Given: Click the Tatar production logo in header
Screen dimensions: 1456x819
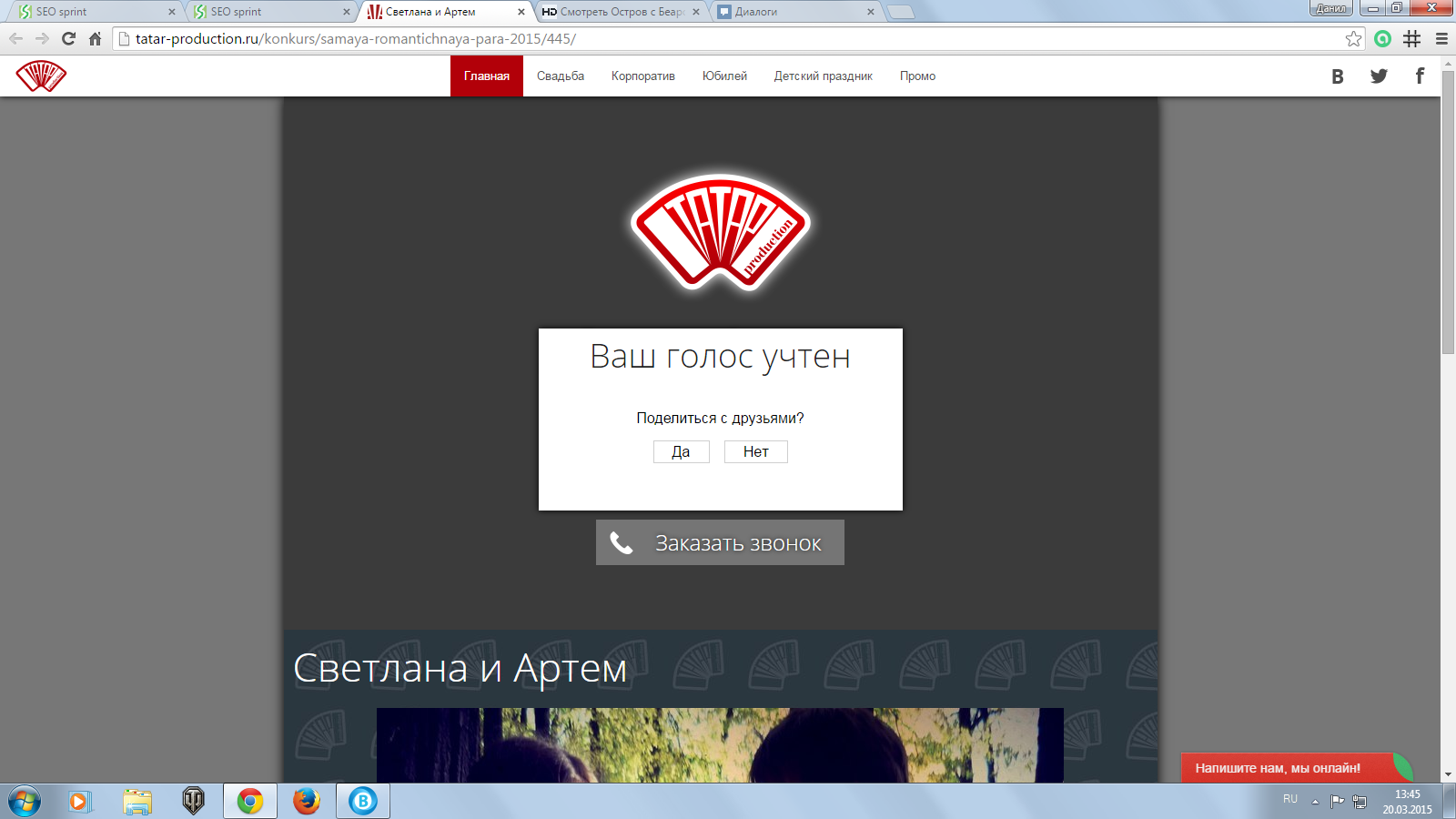Looking at the screenshot, I should point(41,76).
